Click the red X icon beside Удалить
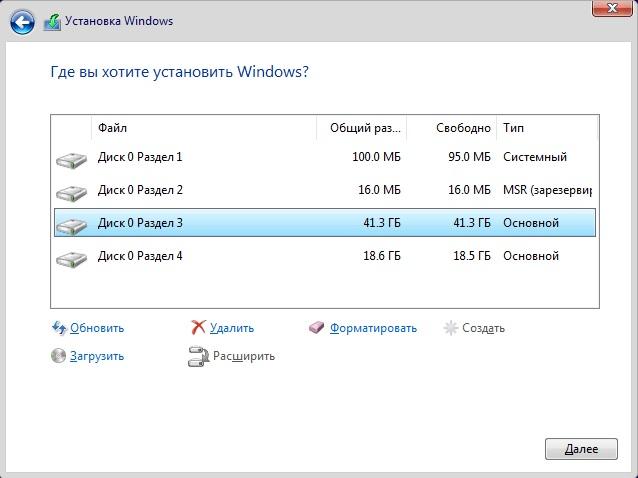Screen dimensions: 638x478 (198, 327)
